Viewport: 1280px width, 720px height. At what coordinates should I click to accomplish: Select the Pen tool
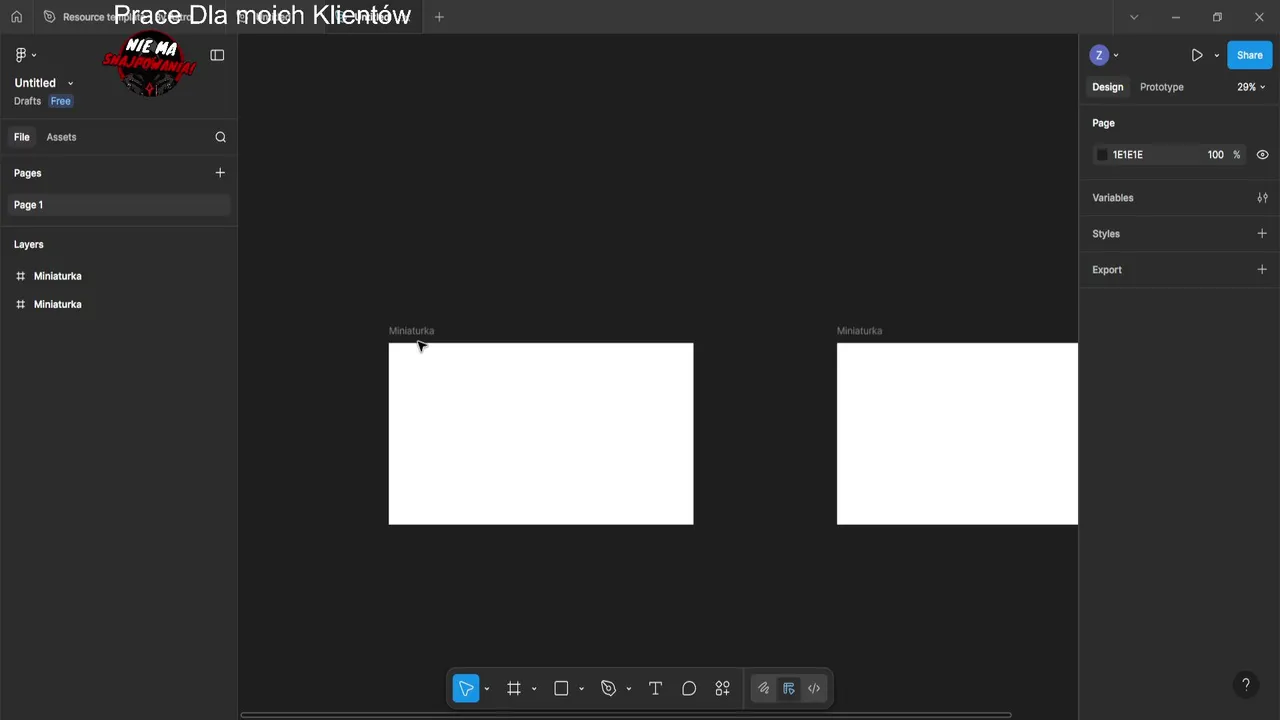[608, 688]
